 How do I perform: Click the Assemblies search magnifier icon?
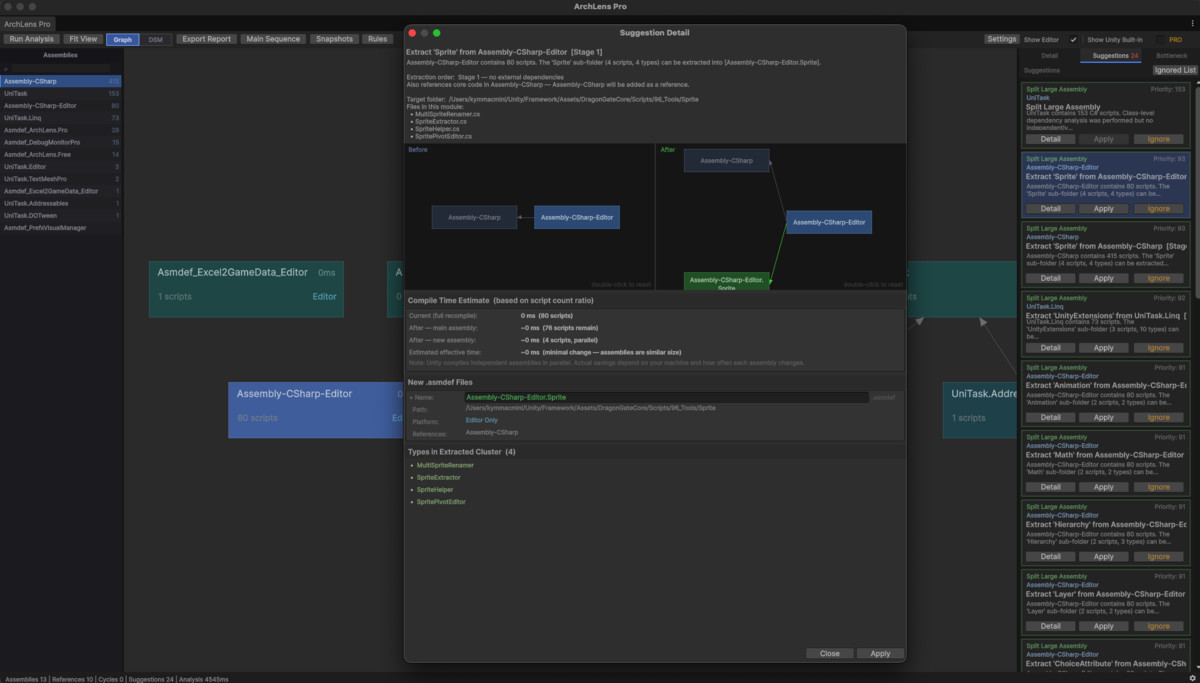[7, 68]
